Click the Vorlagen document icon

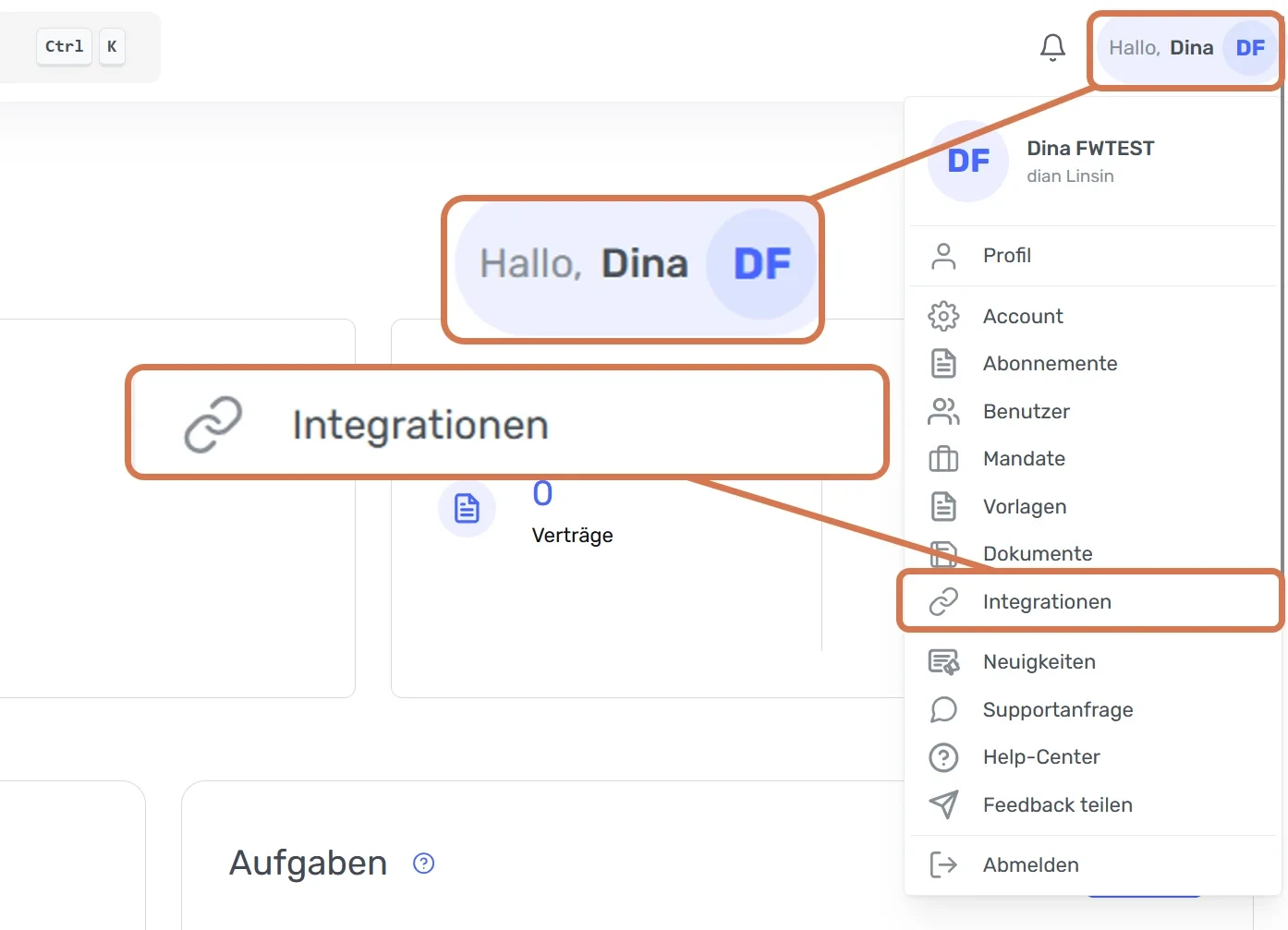click(943, 507)
